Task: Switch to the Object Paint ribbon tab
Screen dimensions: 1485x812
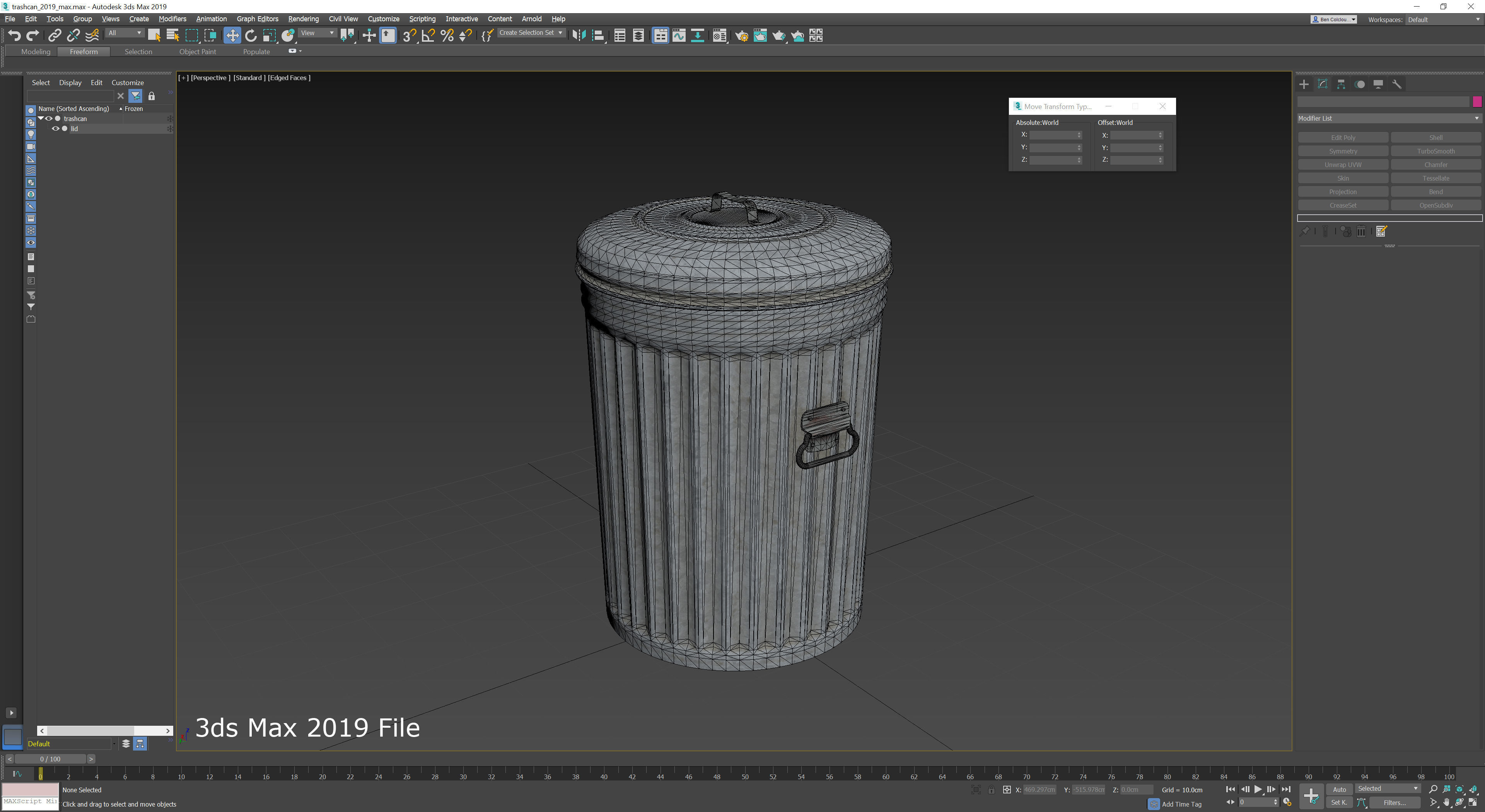Action: click(x=198, y=52)
